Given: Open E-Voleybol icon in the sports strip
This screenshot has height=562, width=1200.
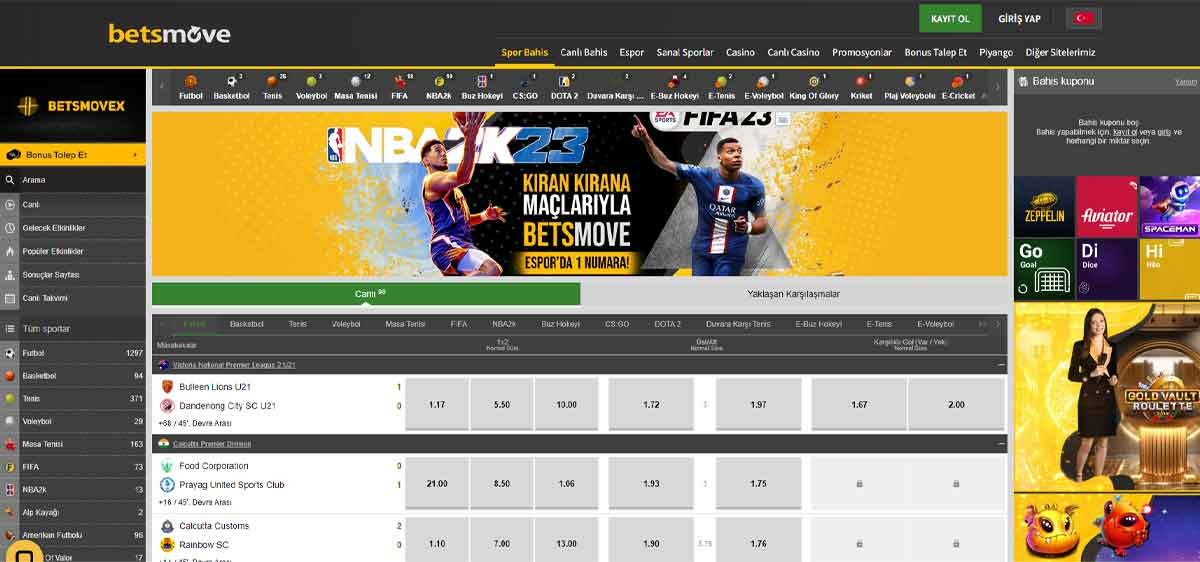Looking at the screenshot, I should tap(764, 87).
